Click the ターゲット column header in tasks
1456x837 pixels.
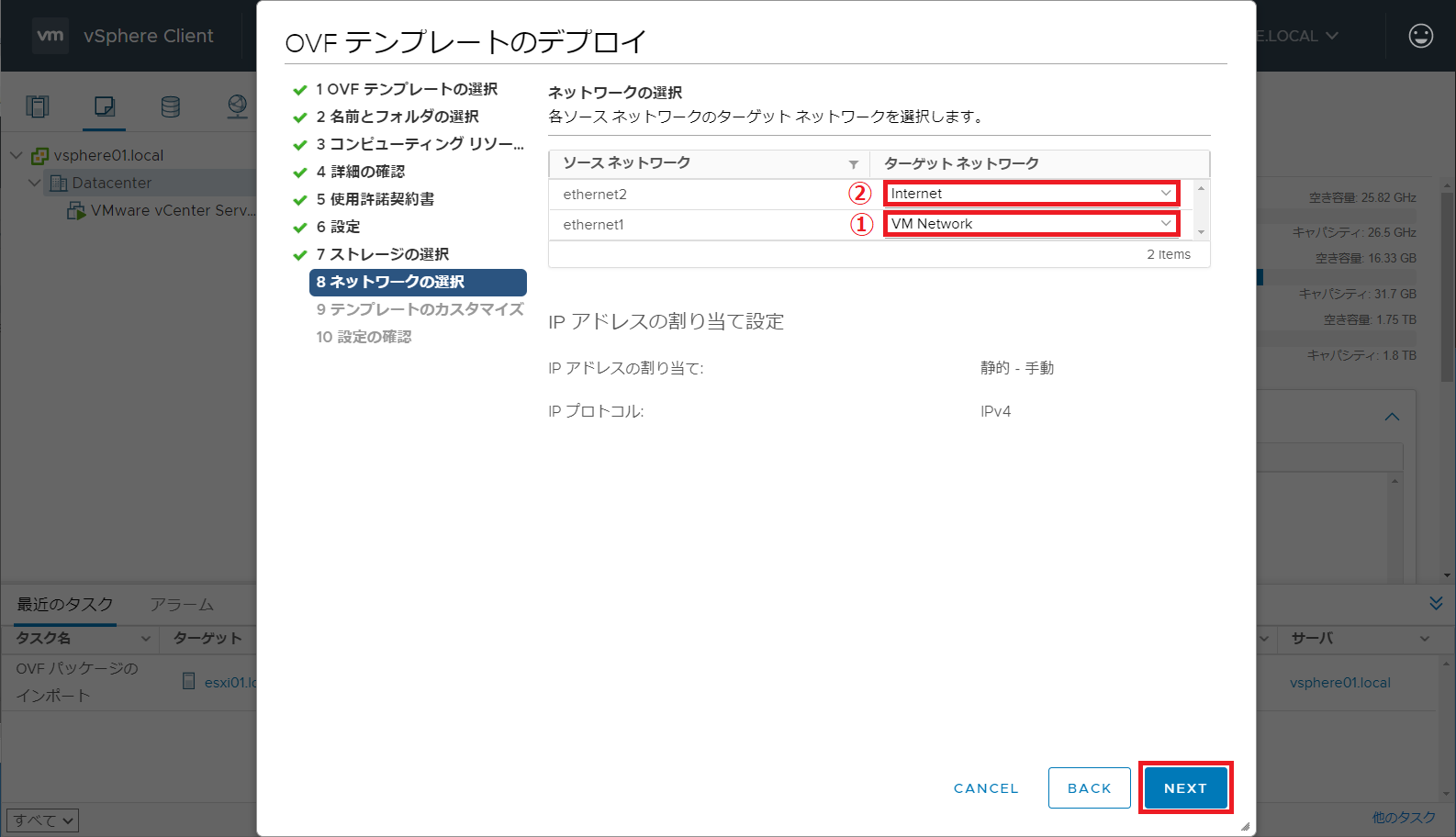208,638
